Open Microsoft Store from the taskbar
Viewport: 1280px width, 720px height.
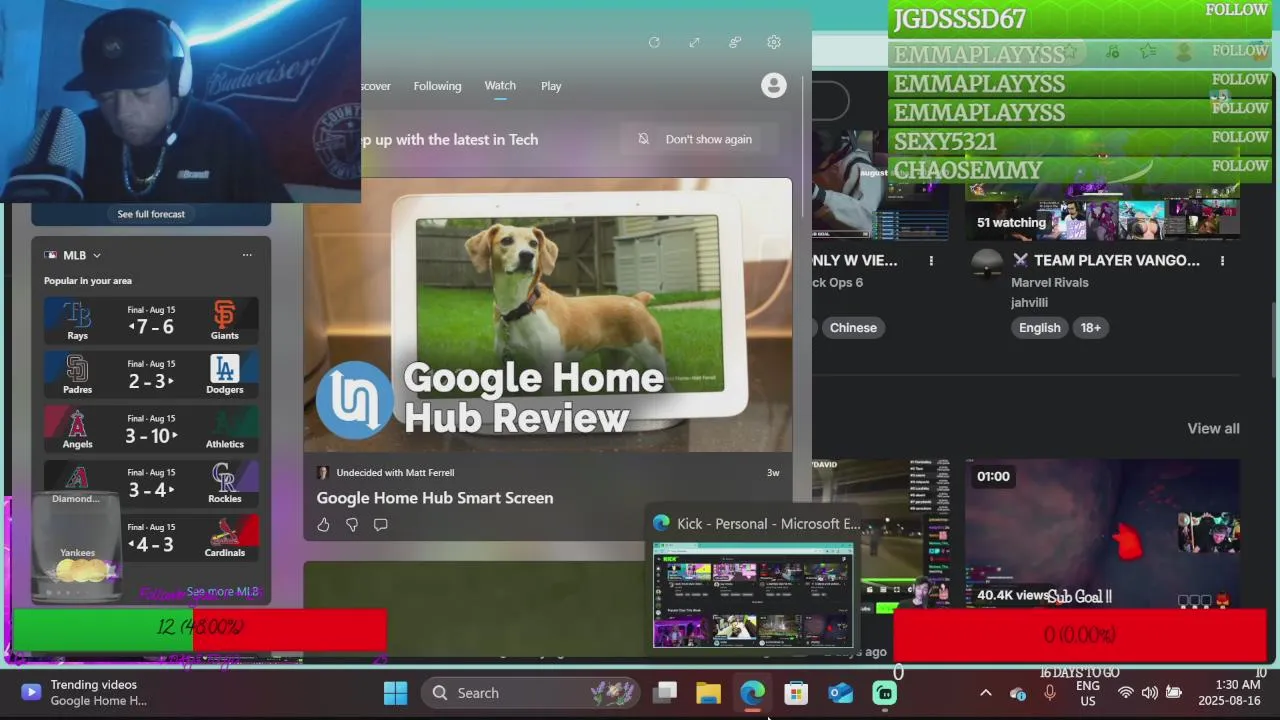[796, 692]
